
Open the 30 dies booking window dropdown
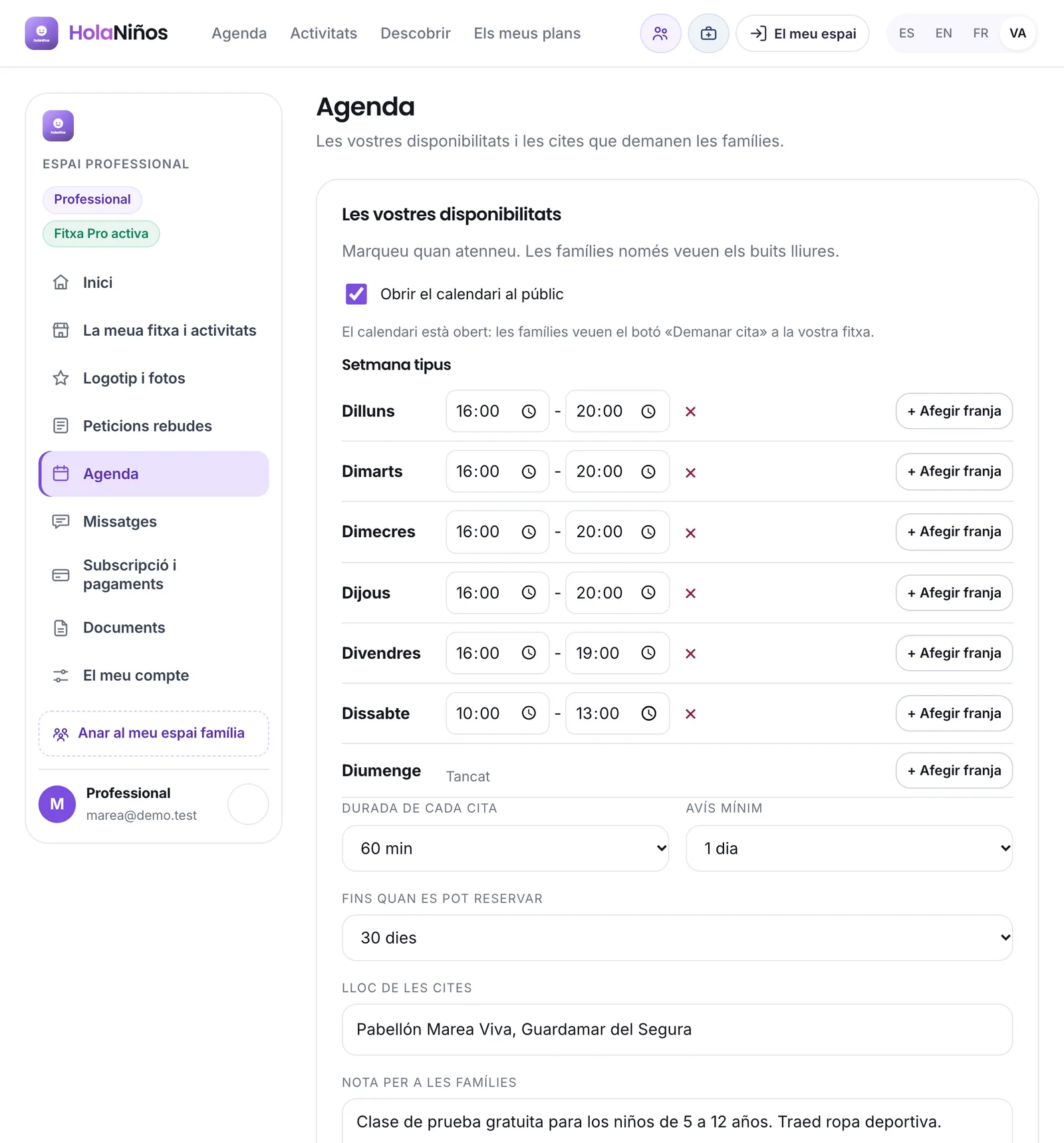tap(677, 938)
